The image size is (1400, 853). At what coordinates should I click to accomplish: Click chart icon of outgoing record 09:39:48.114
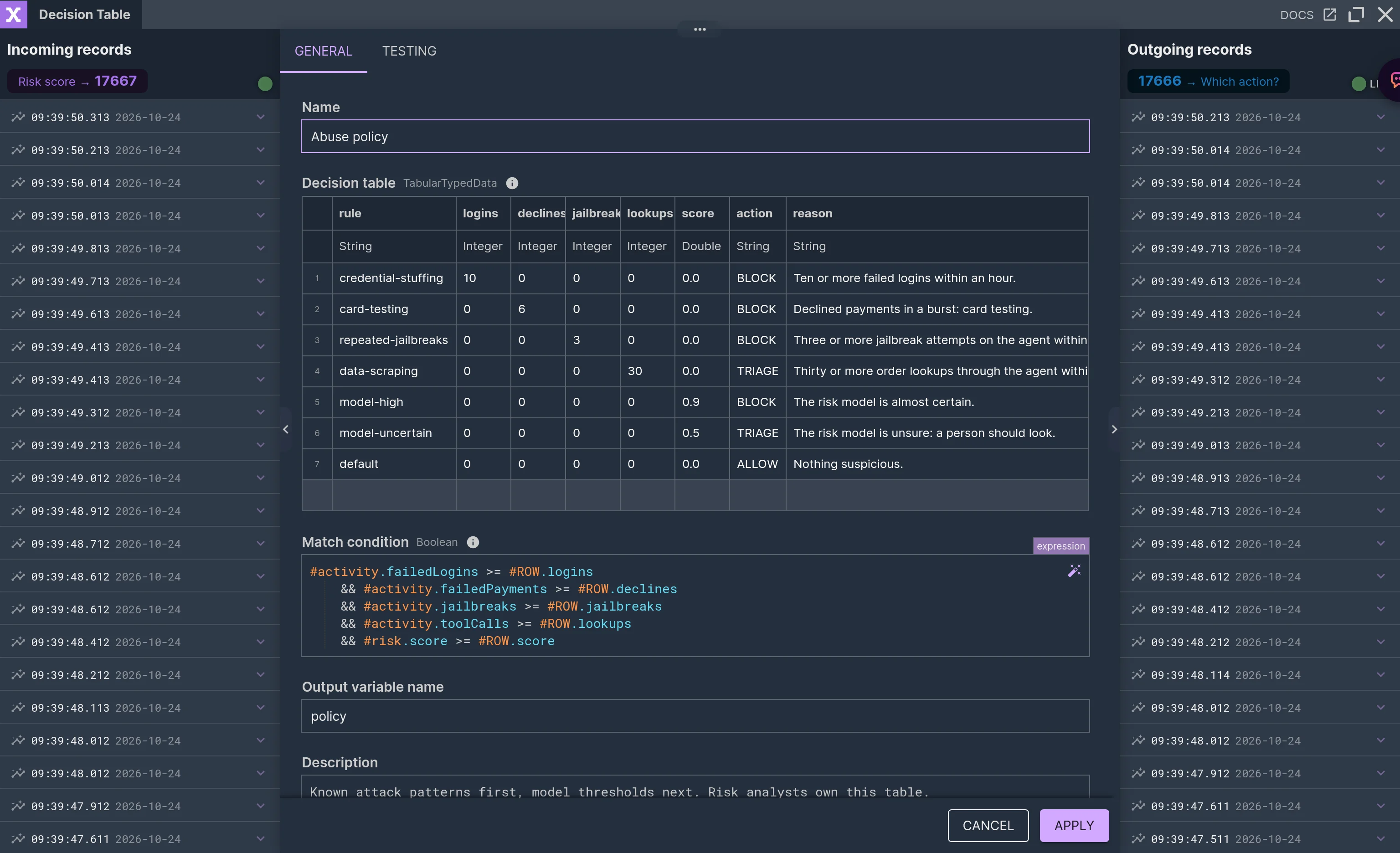1138,675
